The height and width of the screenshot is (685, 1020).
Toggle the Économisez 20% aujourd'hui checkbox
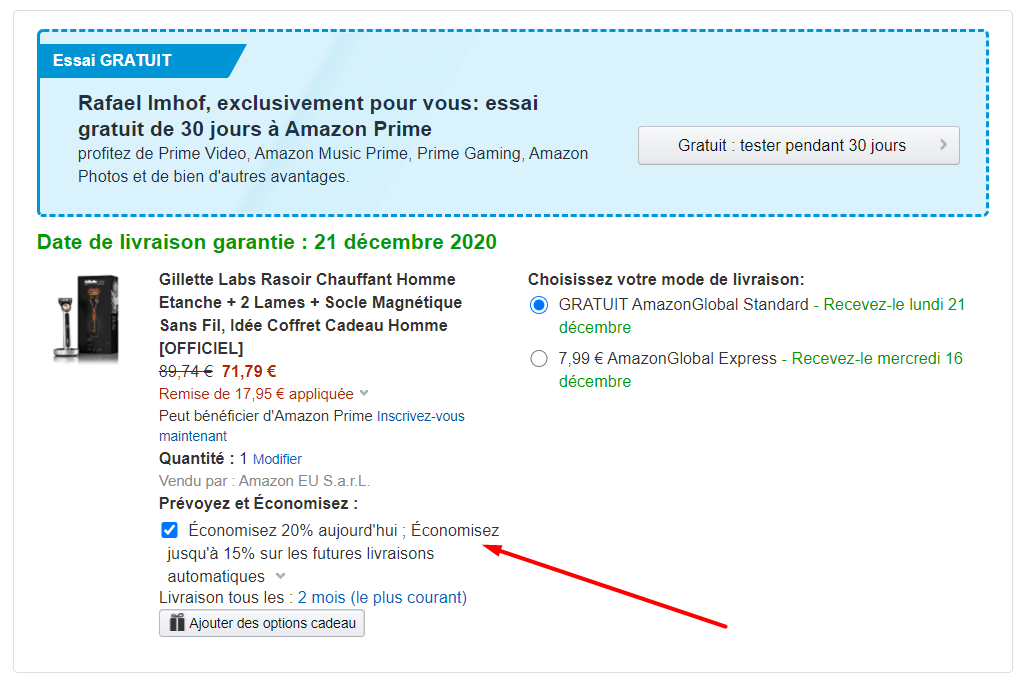pos(170,530)
